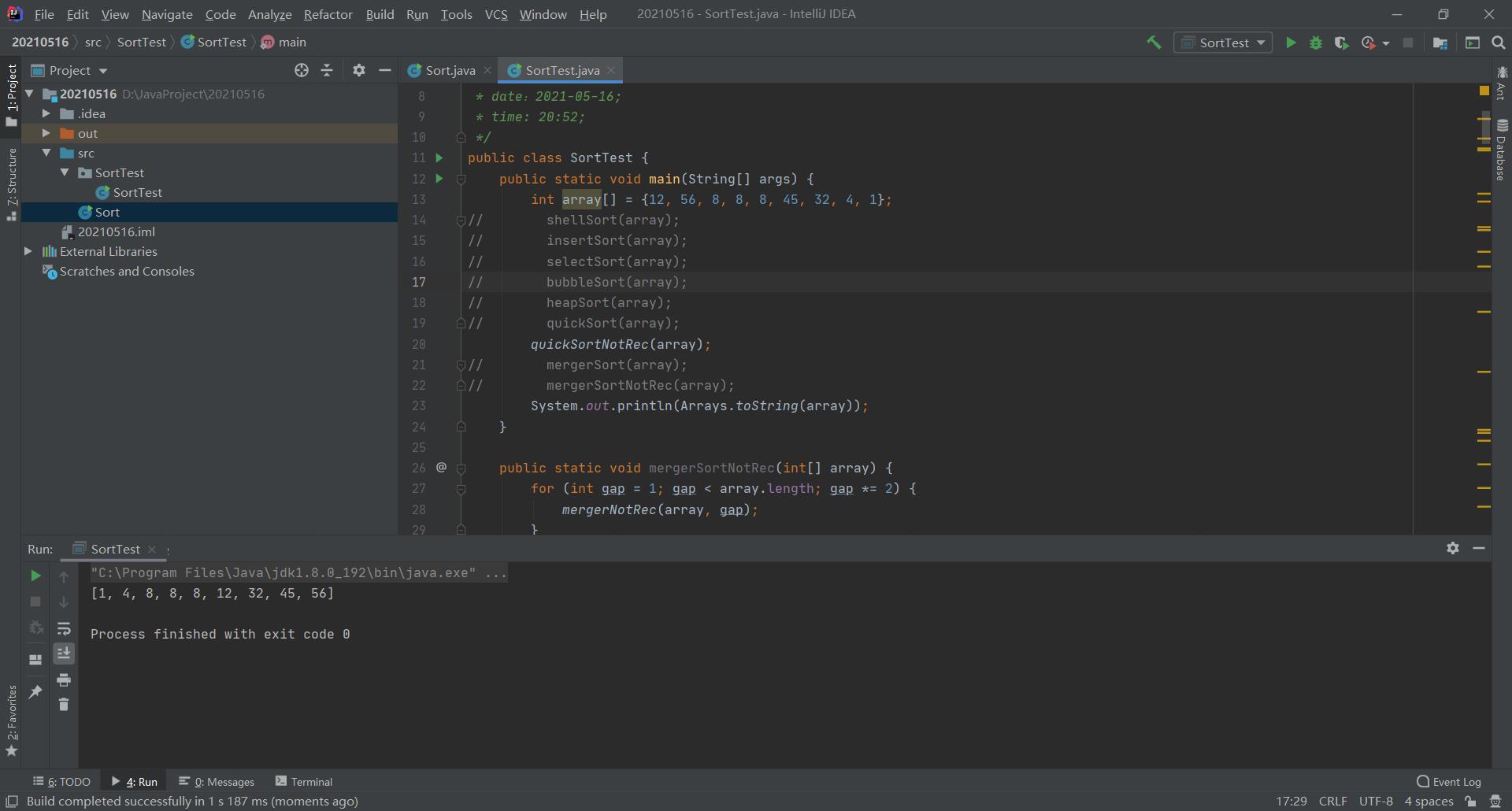Screen dimensions: 1512x811
Task: Click the stop icon in Run panel
Action: pos(35,602)
